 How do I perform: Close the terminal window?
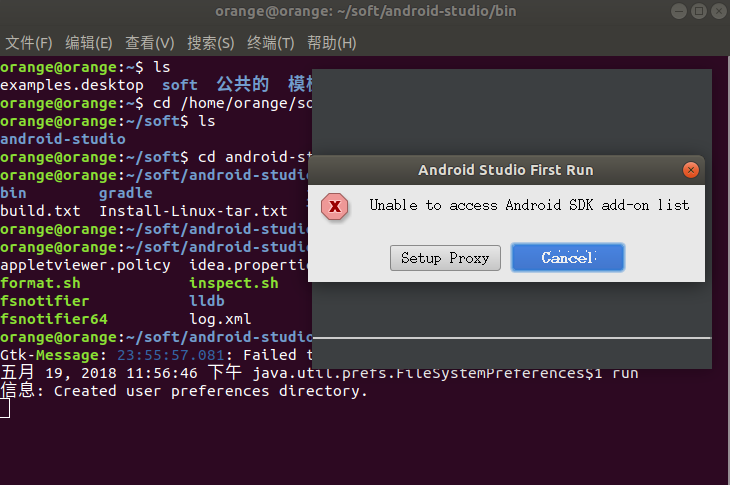tap(719, 11)
